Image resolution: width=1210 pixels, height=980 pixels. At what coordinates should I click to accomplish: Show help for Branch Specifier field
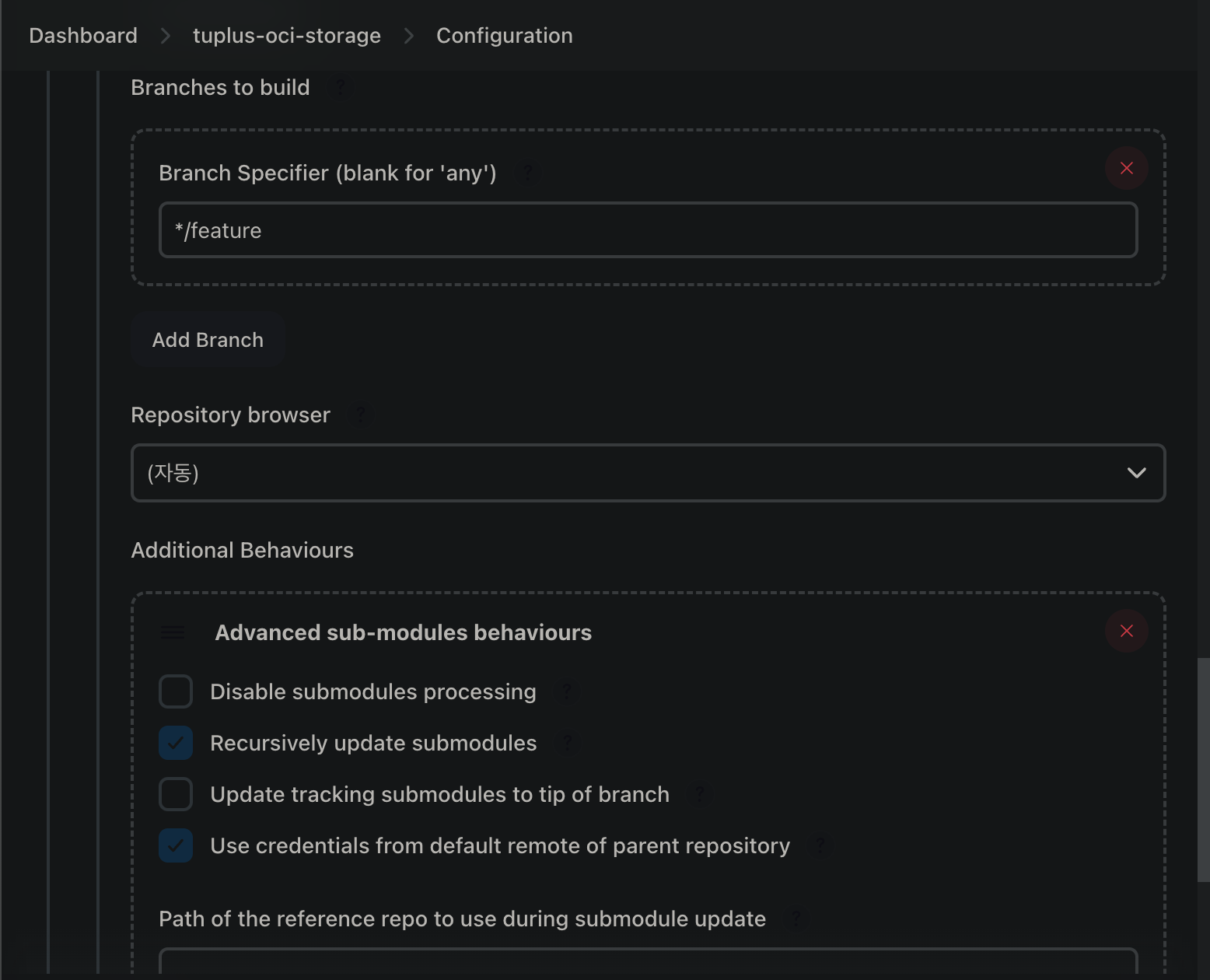(x=527, y=173)
